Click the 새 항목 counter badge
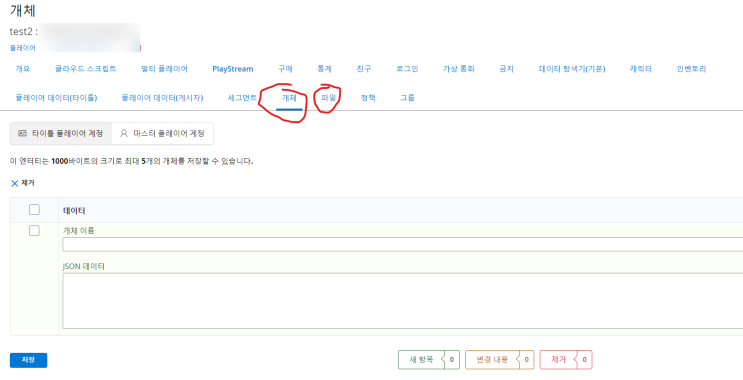This screenshot has width=743, height=380. click(428, 360)
